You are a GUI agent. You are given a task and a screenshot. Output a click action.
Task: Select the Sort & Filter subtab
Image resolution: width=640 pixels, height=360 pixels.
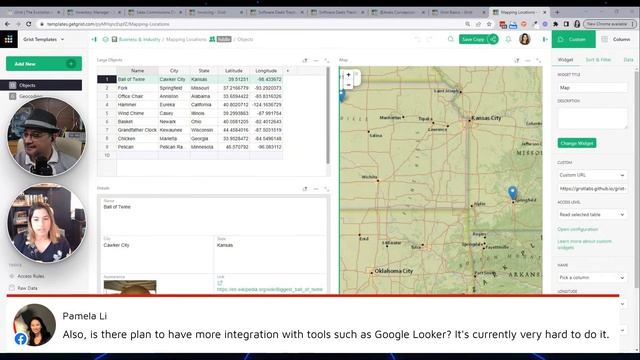click(598, 60)
